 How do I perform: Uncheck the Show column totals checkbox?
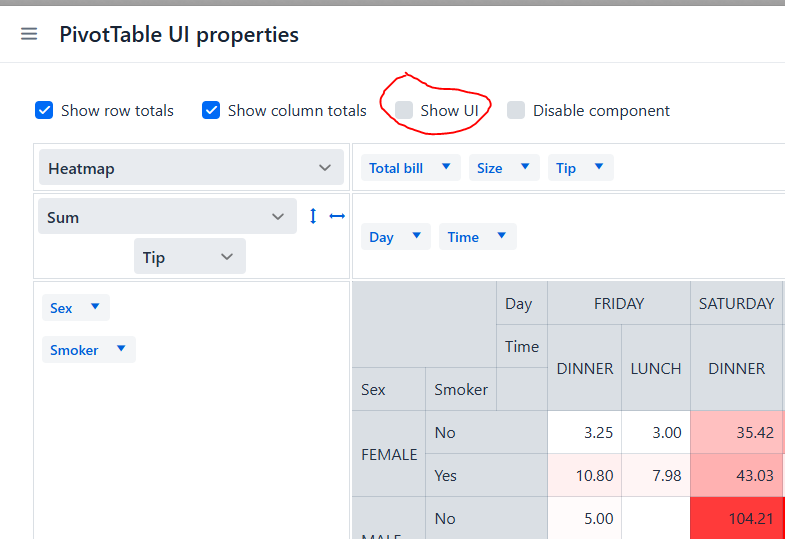[211, 110]
